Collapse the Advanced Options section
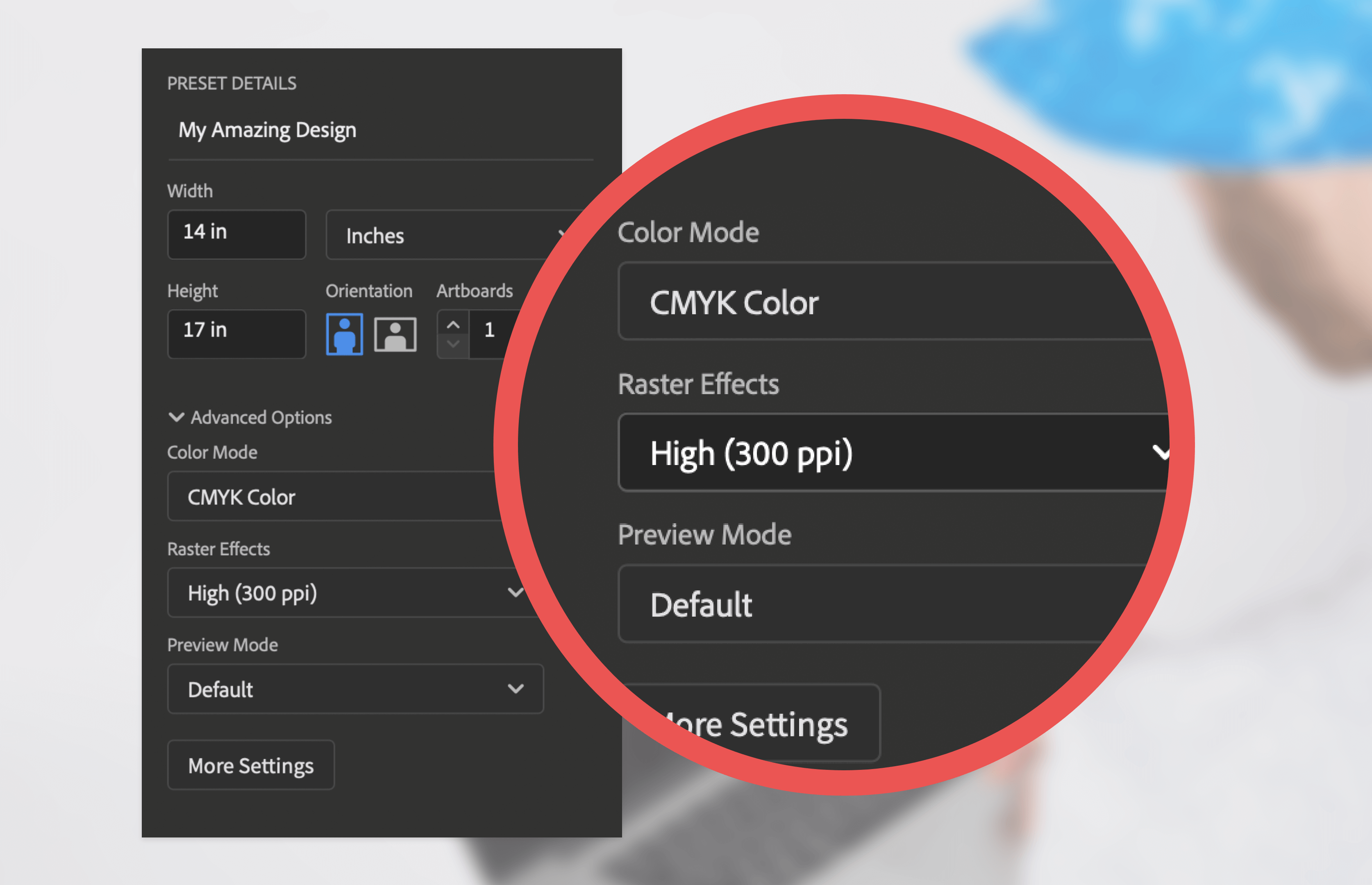 (x=250, y=417)
